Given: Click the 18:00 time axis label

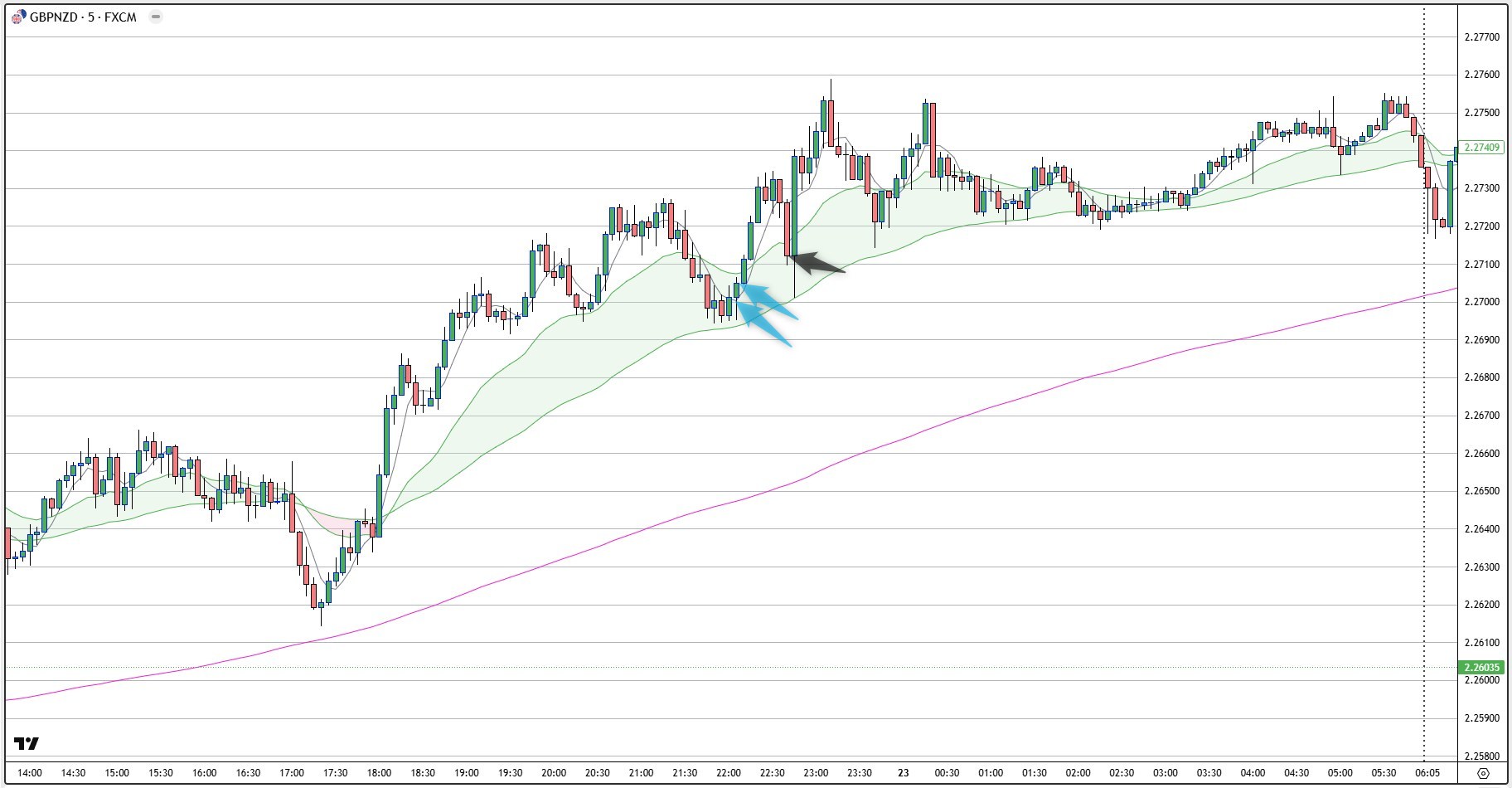Looking at the screenshot, I should [379, 773].
